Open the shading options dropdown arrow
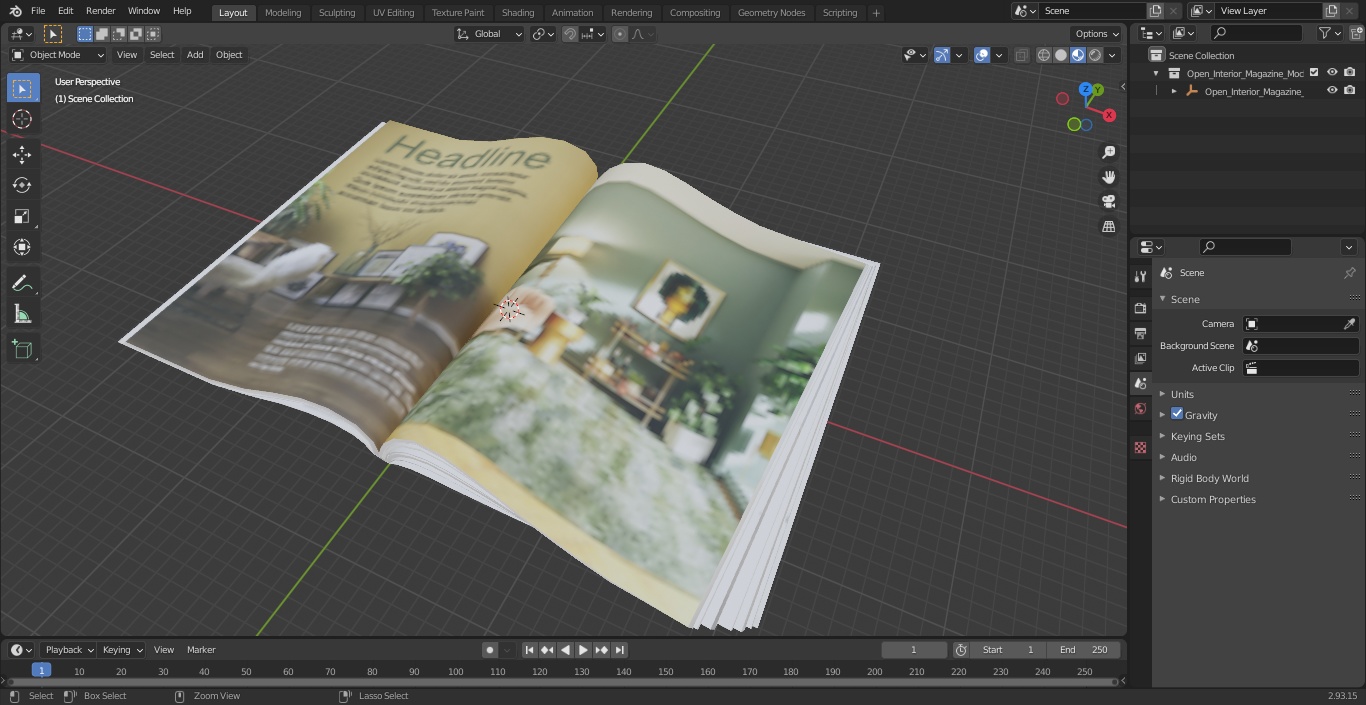 click(1112, 55)
